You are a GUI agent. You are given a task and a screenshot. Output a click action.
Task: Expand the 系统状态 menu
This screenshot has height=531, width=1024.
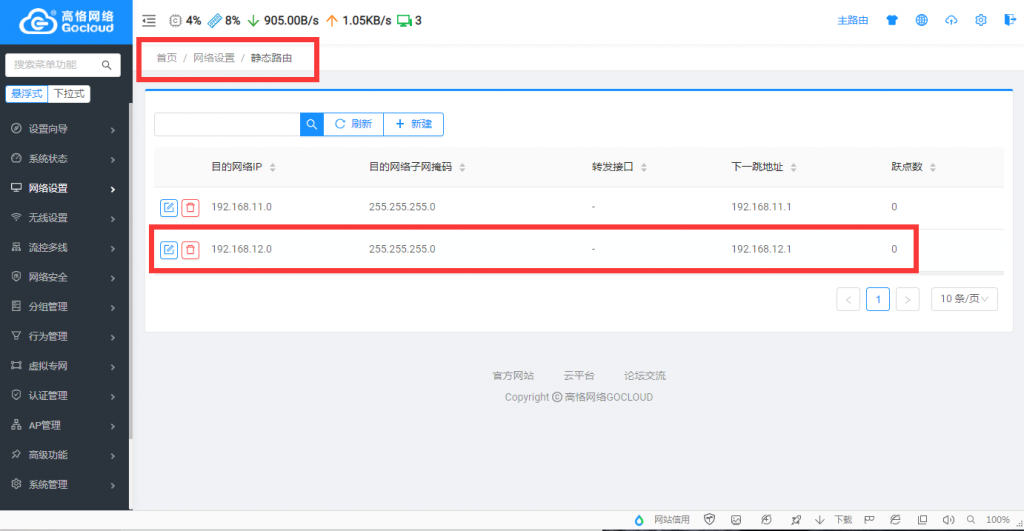(64, 159)
